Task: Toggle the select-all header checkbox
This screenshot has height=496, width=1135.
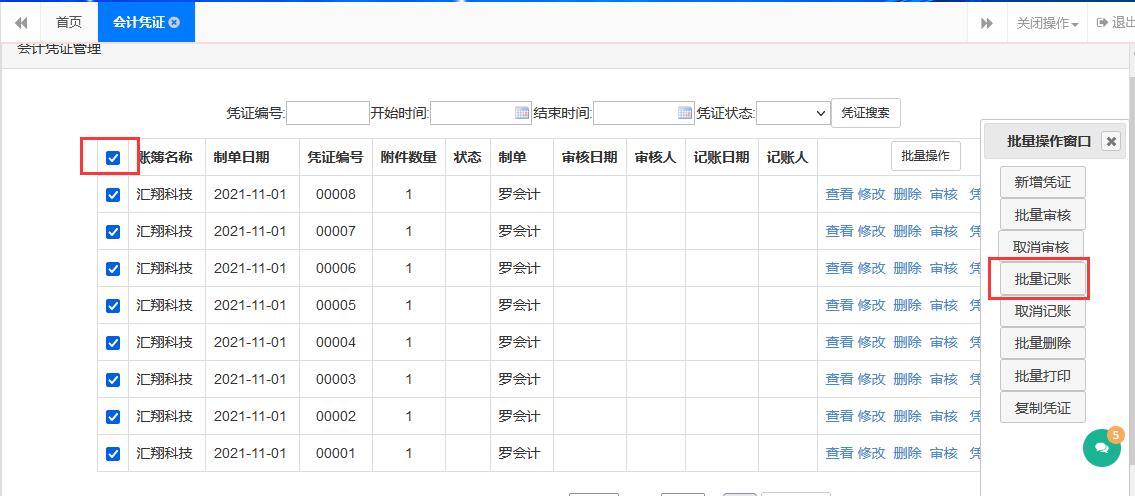Action: [113, 158]
